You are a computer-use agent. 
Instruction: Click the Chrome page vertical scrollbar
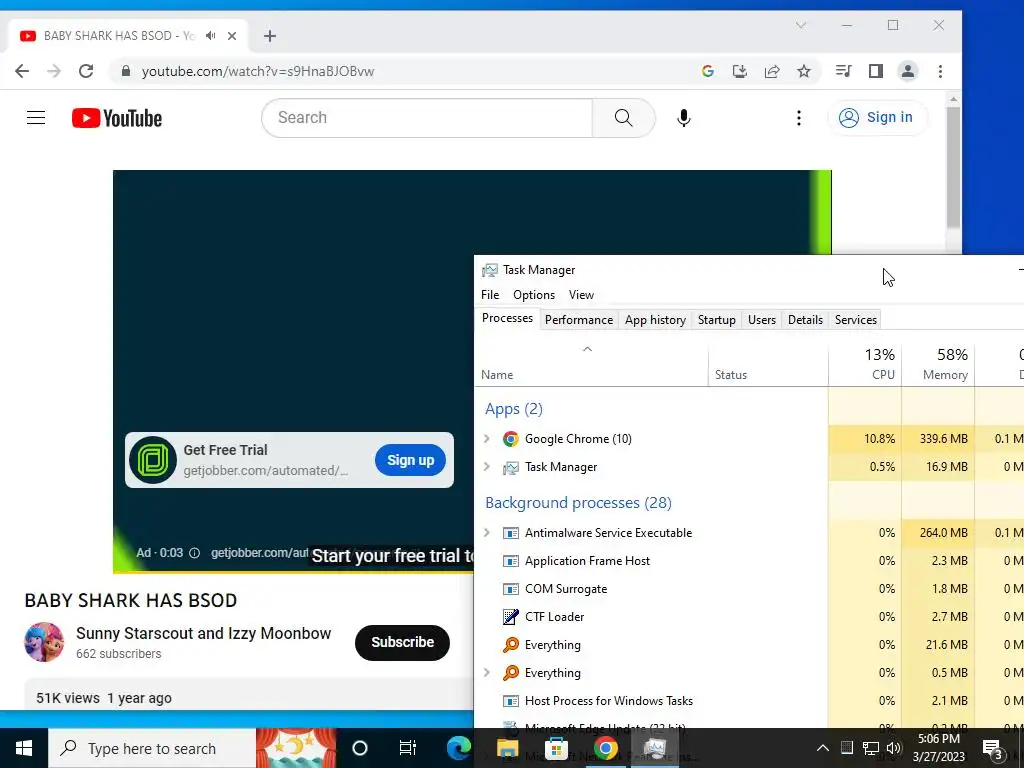point(953,168)
